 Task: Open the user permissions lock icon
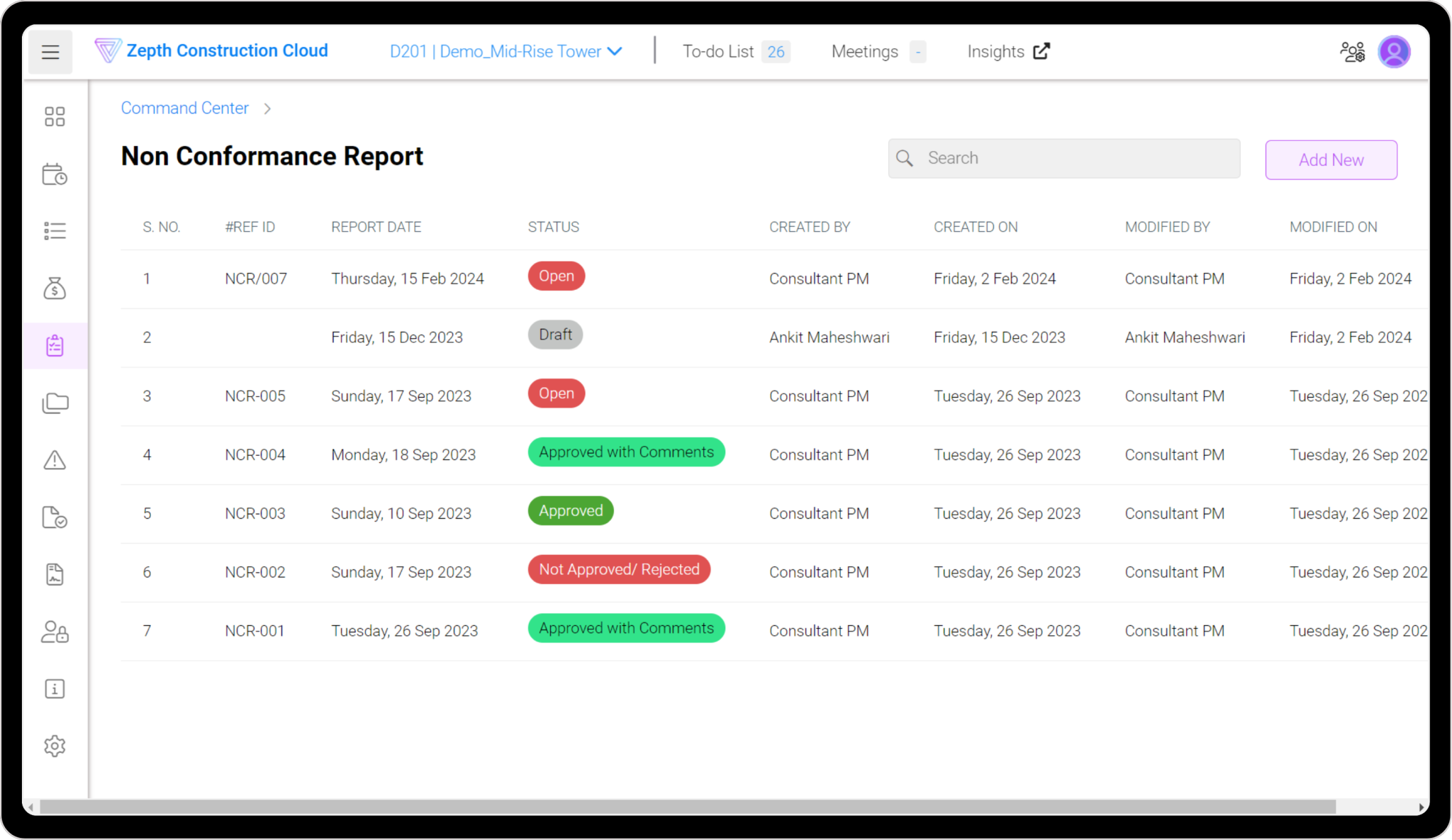pyautogui.click(x=55, y=632)
